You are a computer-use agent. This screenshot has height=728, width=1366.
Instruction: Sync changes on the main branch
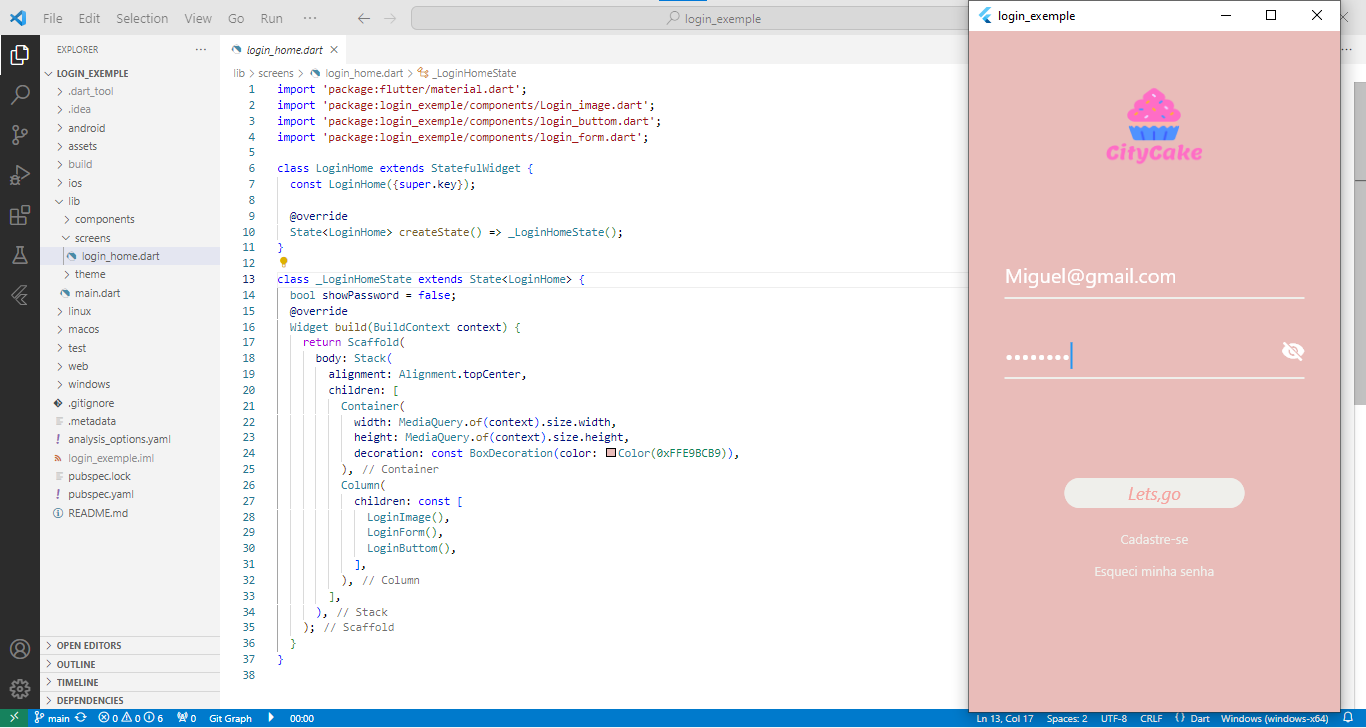coord(81,718)
